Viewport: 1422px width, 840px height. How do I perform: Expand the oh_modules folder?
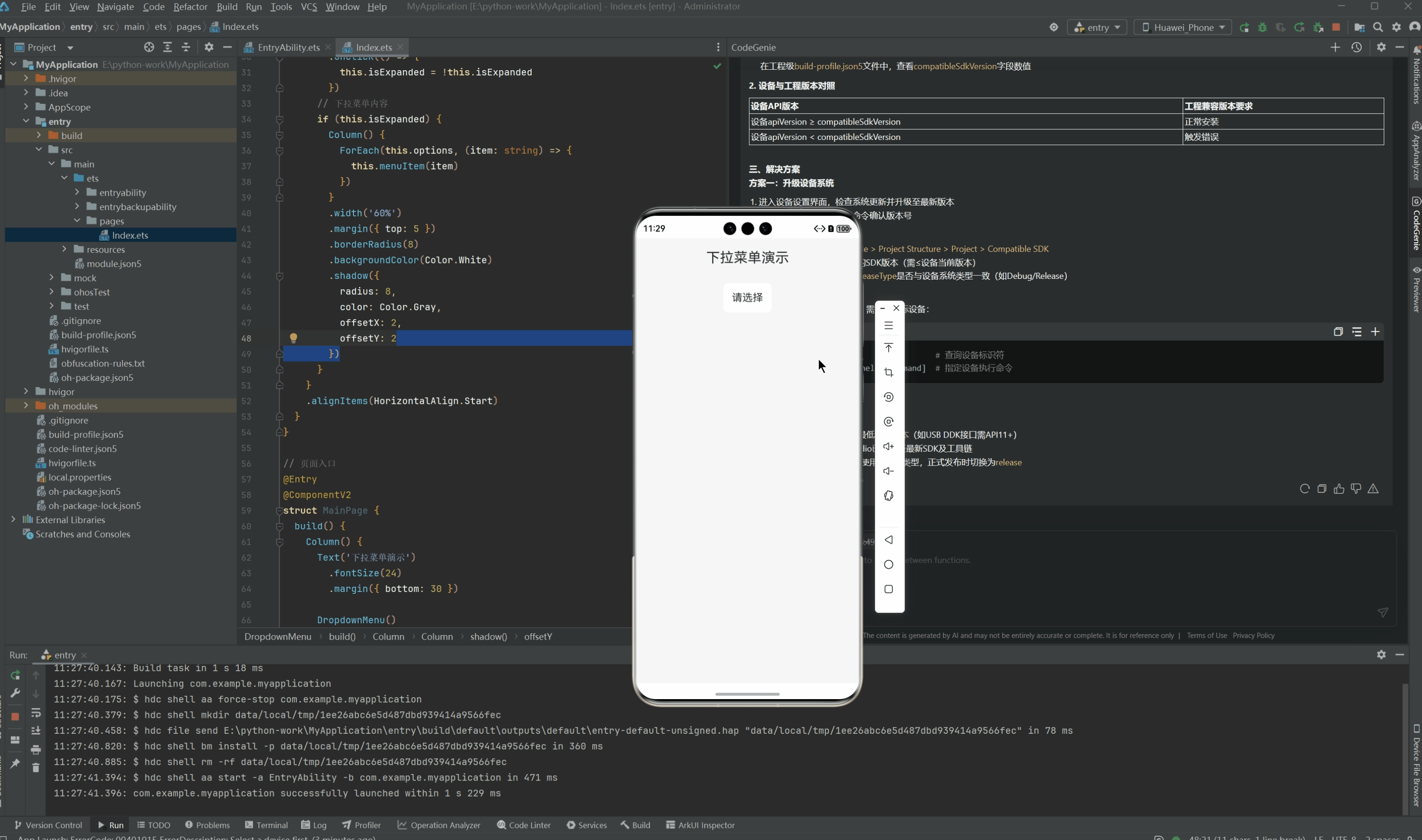click(x=26, y=406)
